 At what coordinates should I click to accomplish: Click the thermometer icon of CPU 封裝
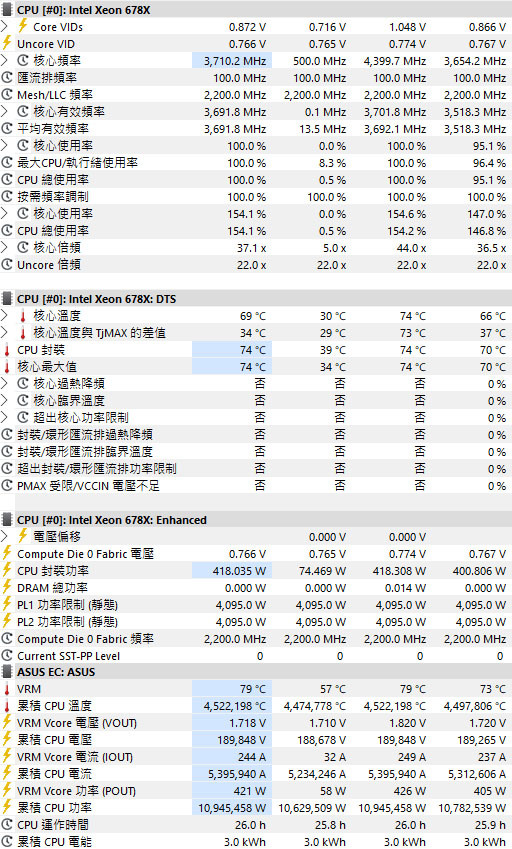pos(7,350)
